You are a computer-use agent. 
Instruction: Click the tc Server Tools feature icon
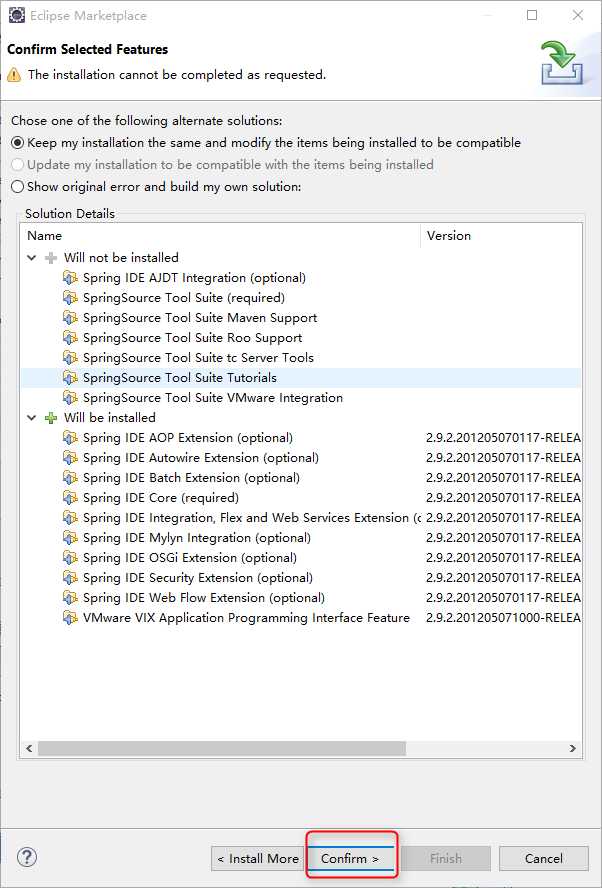pyautogui.click(x=70, y=357)
